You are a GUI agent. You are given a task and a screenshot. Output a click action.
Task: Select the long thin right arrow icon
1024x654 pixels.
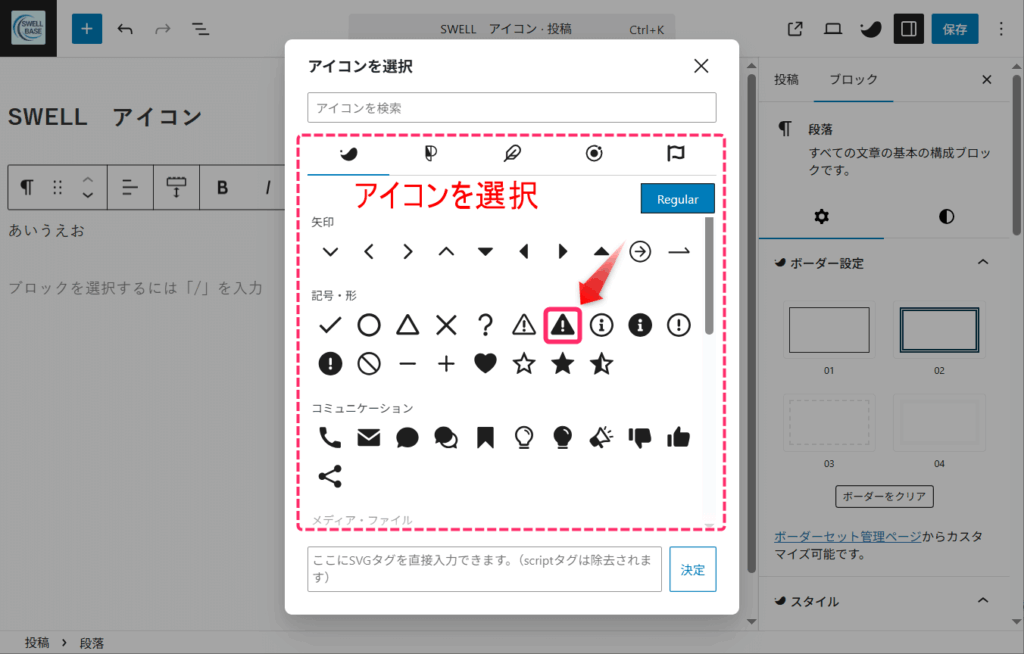[x=679, y=252]
